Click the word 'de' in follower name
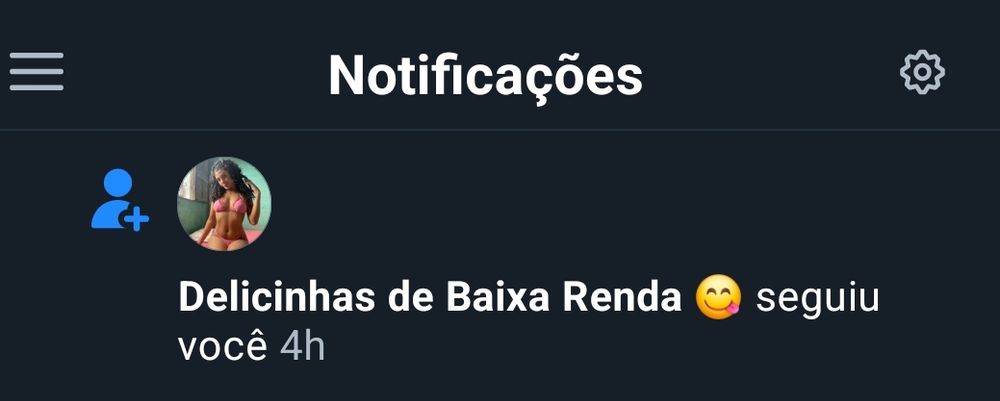This screenshot has height=401, width=1000. [410, 298]
